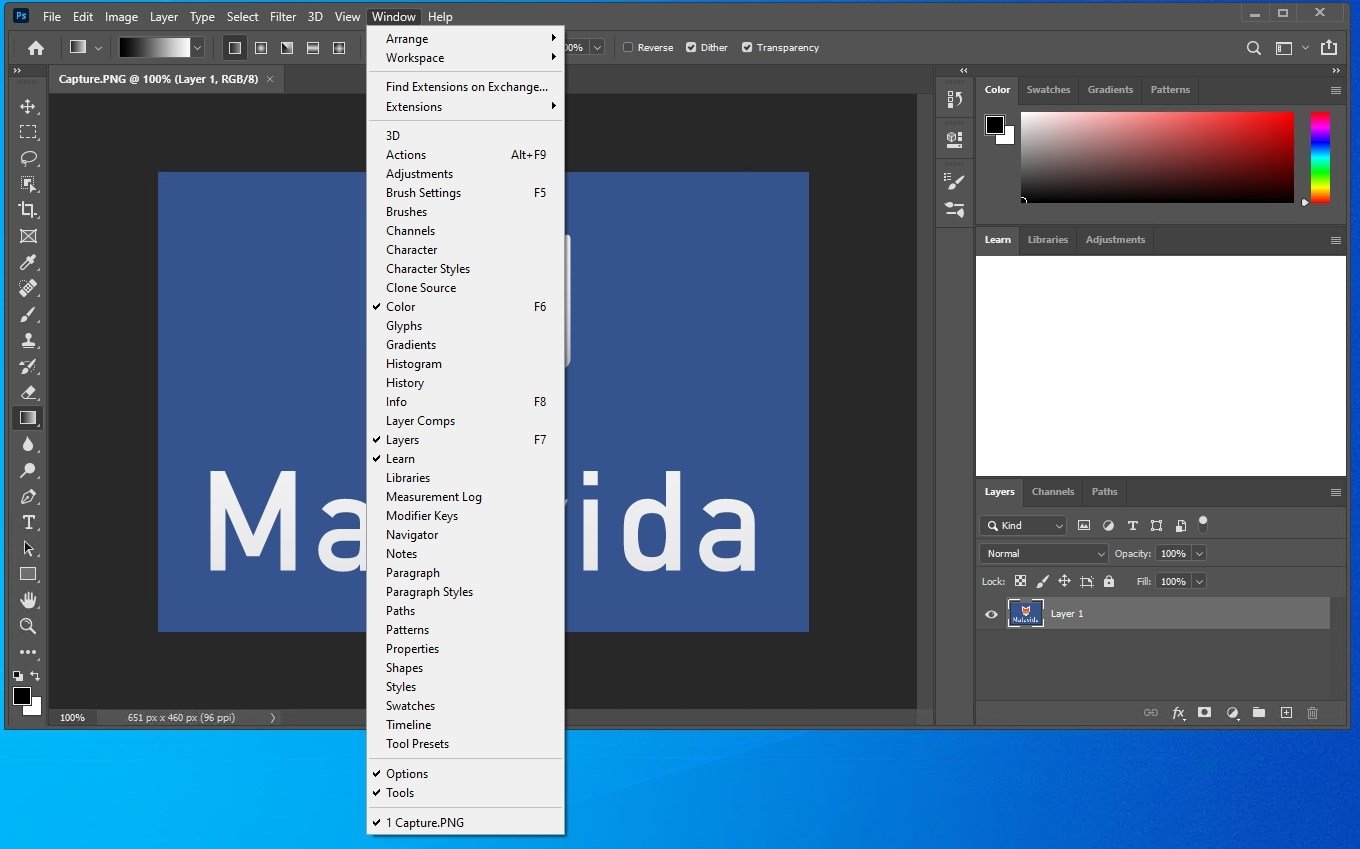Select the Brush tool

[28, 314]
